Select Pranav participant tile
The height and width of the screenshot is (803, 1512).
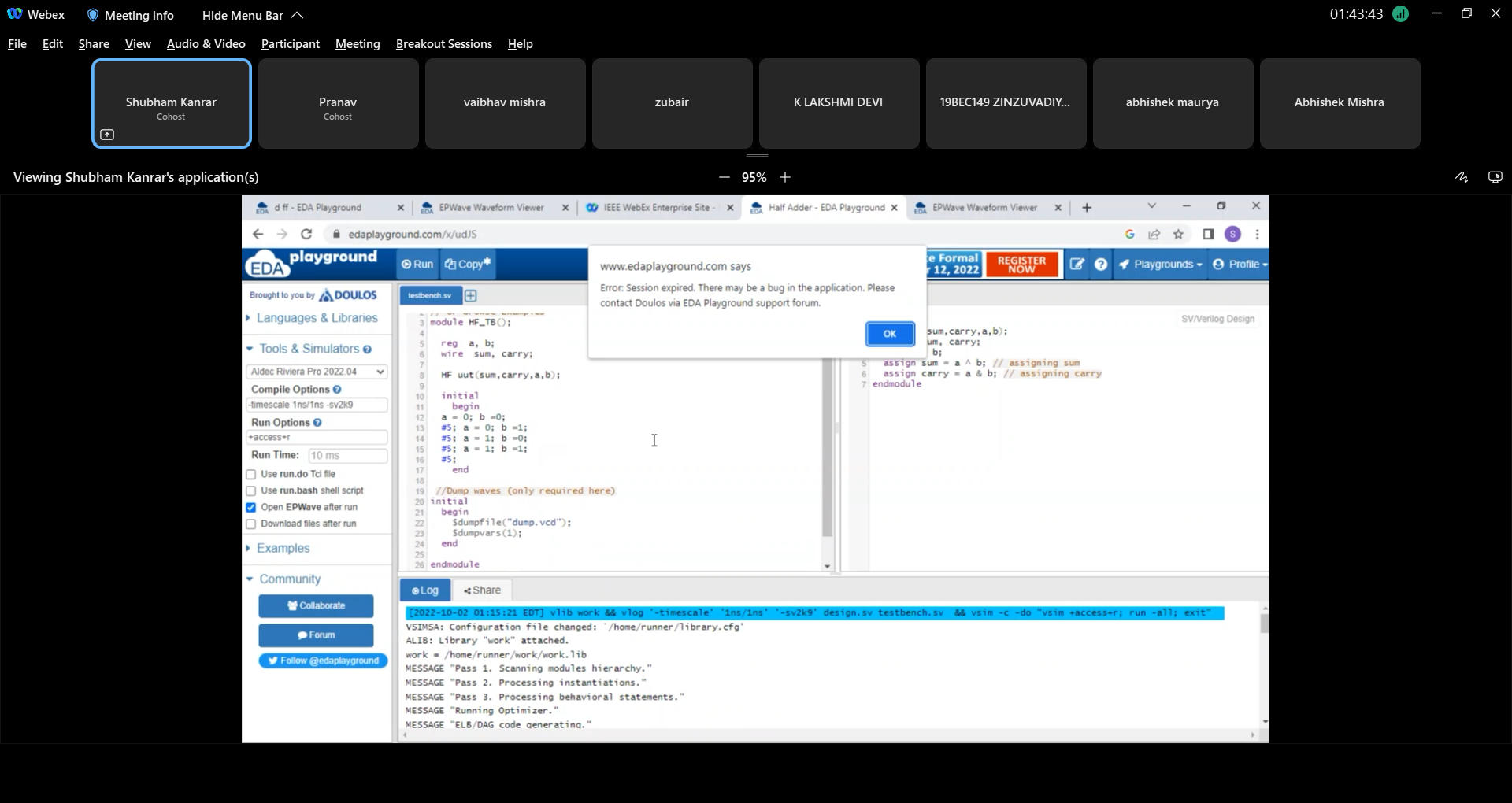[x=338, y=104]
